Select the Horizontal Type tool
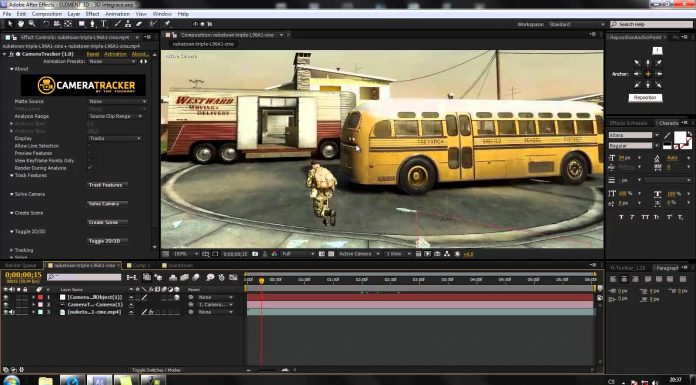The height and width of the screenshot is (385, 696). [x=103, y=24]
